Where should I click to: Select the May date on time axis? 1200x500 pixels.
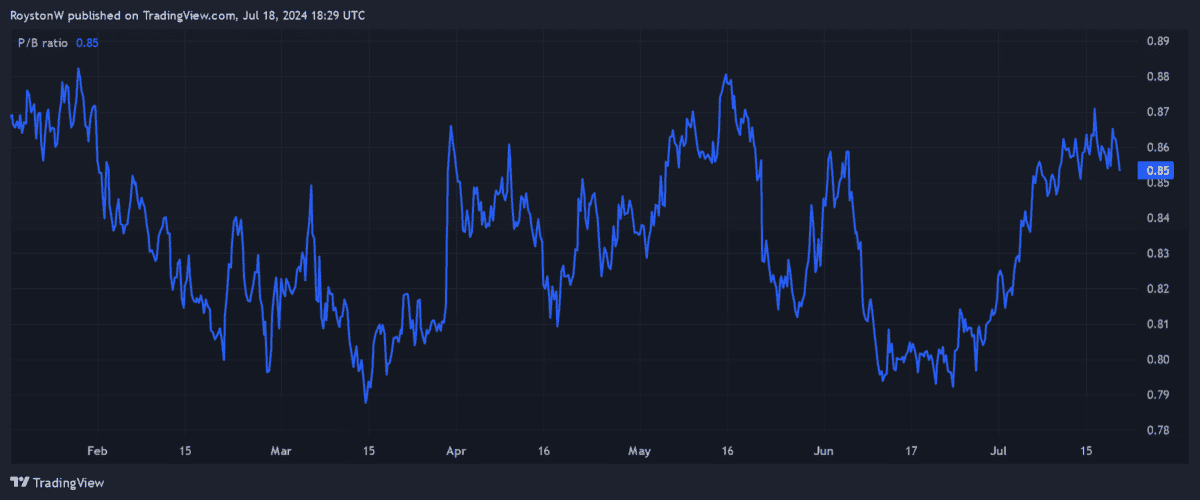click(x=638, y=451)
